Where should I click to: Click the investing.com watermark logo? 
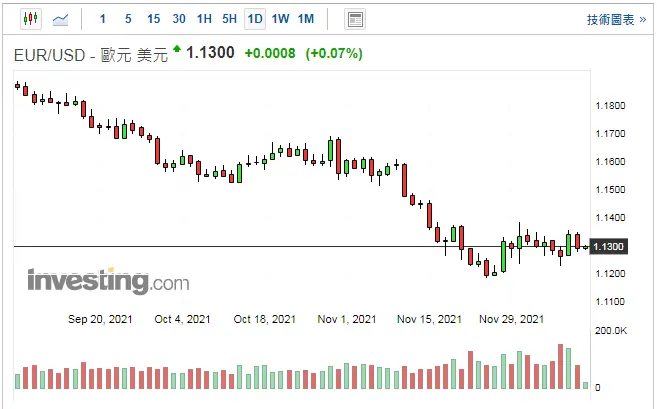click(108, 281)
